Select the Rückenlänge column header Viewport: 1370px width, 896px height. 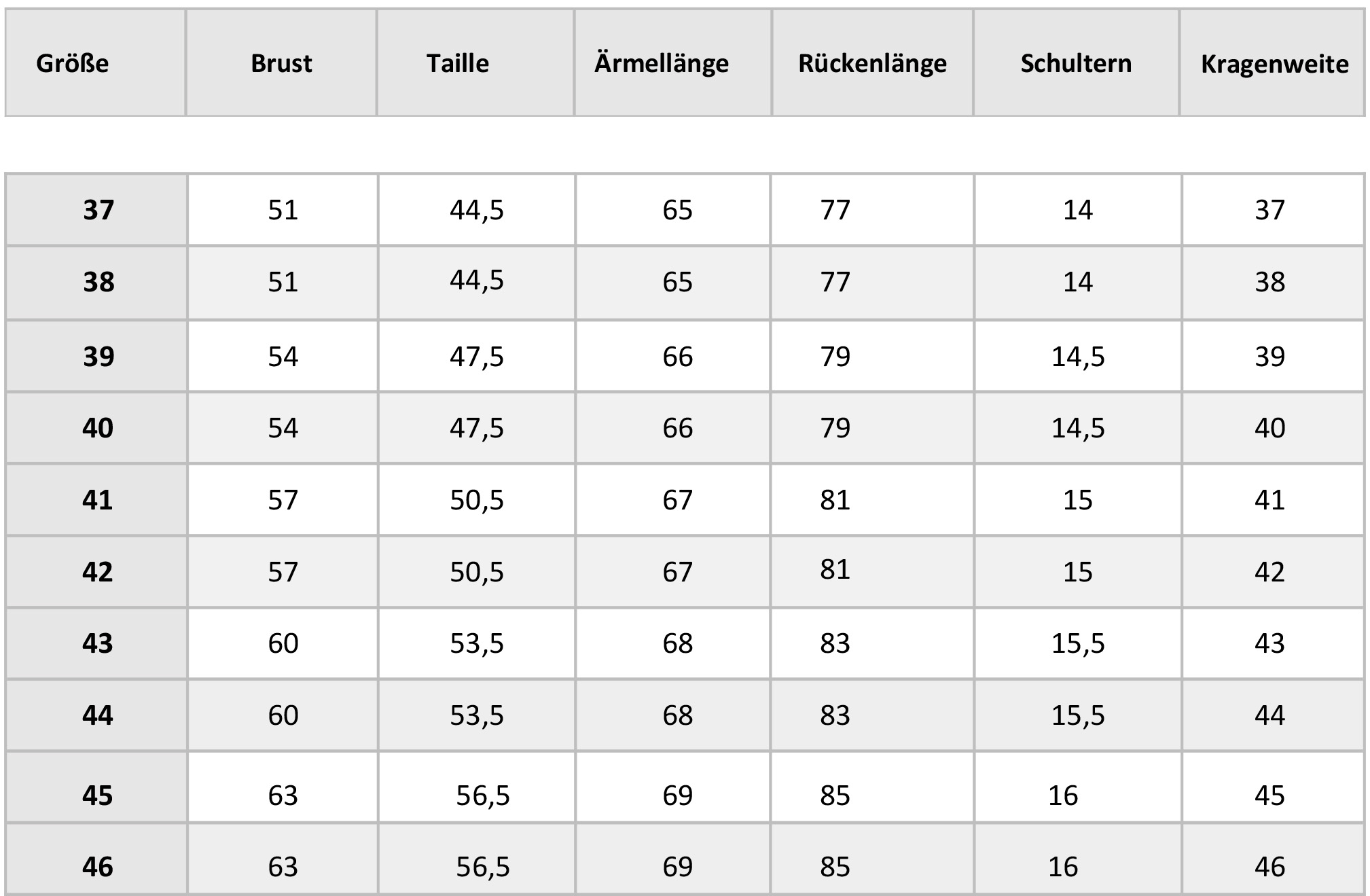click(872, 63)
